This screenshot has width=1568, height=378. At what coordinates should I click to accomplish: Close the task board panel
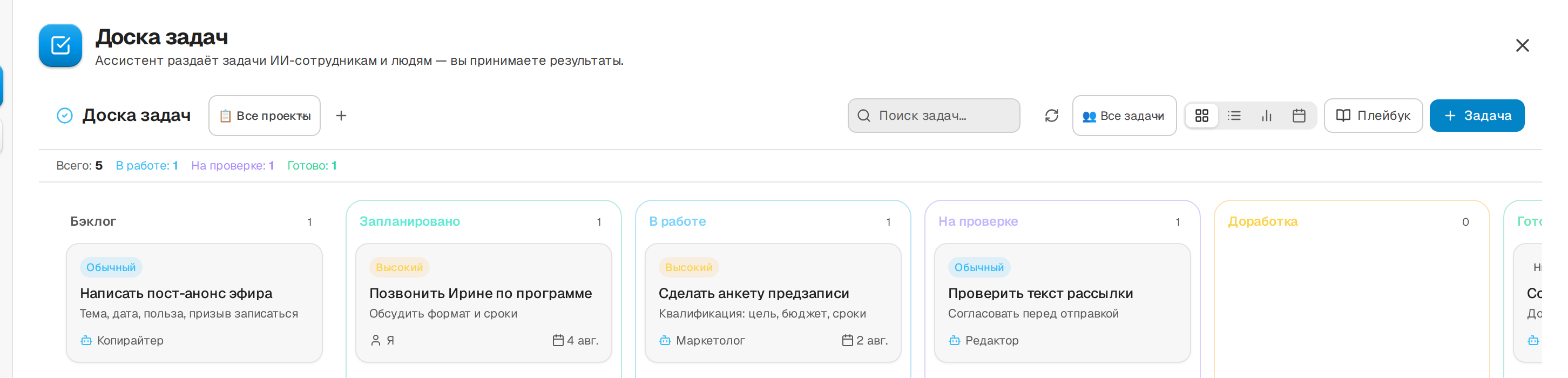click(1522, 45)
